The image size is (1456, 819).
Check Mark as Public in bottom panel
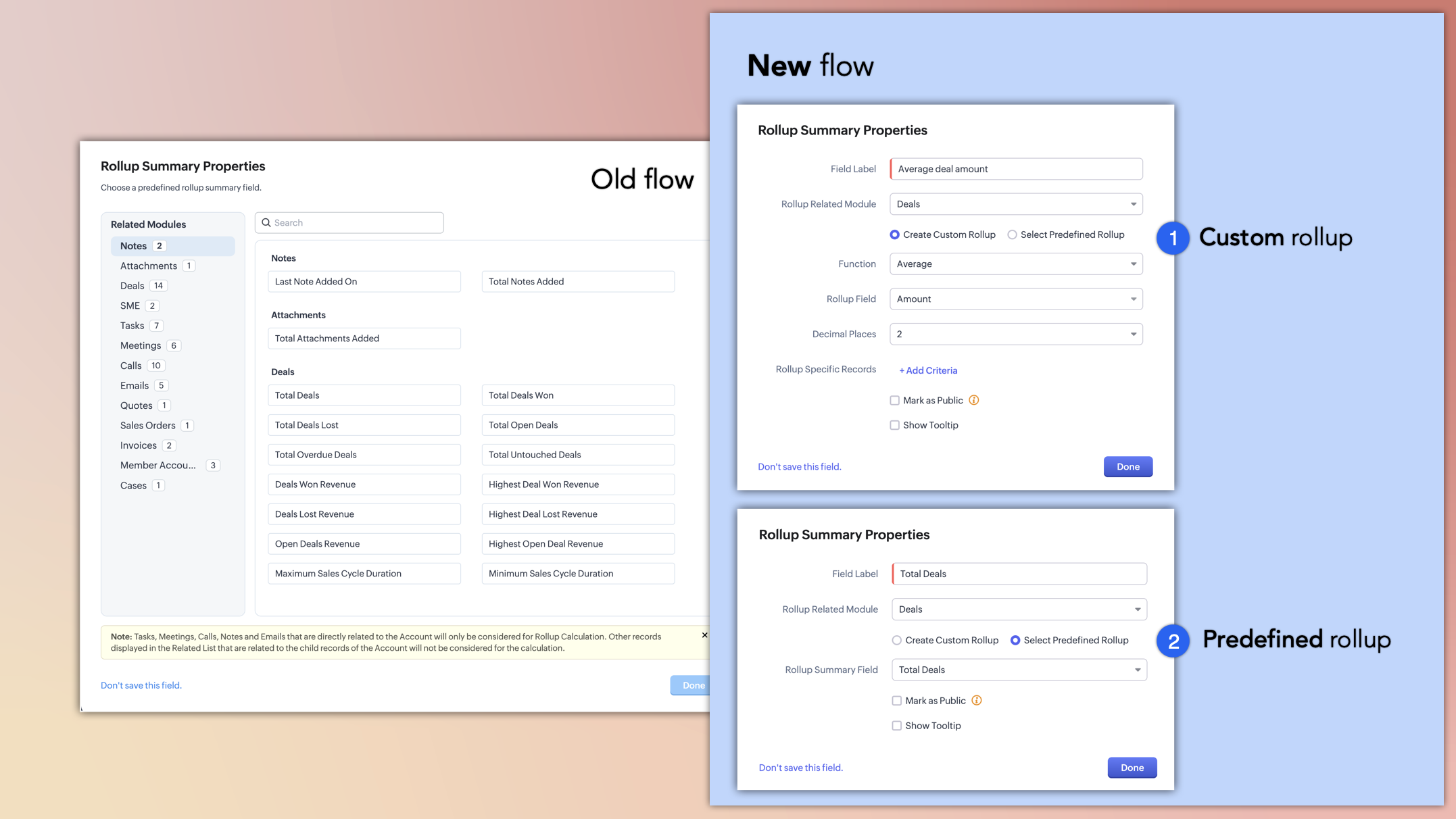[897, 701]
